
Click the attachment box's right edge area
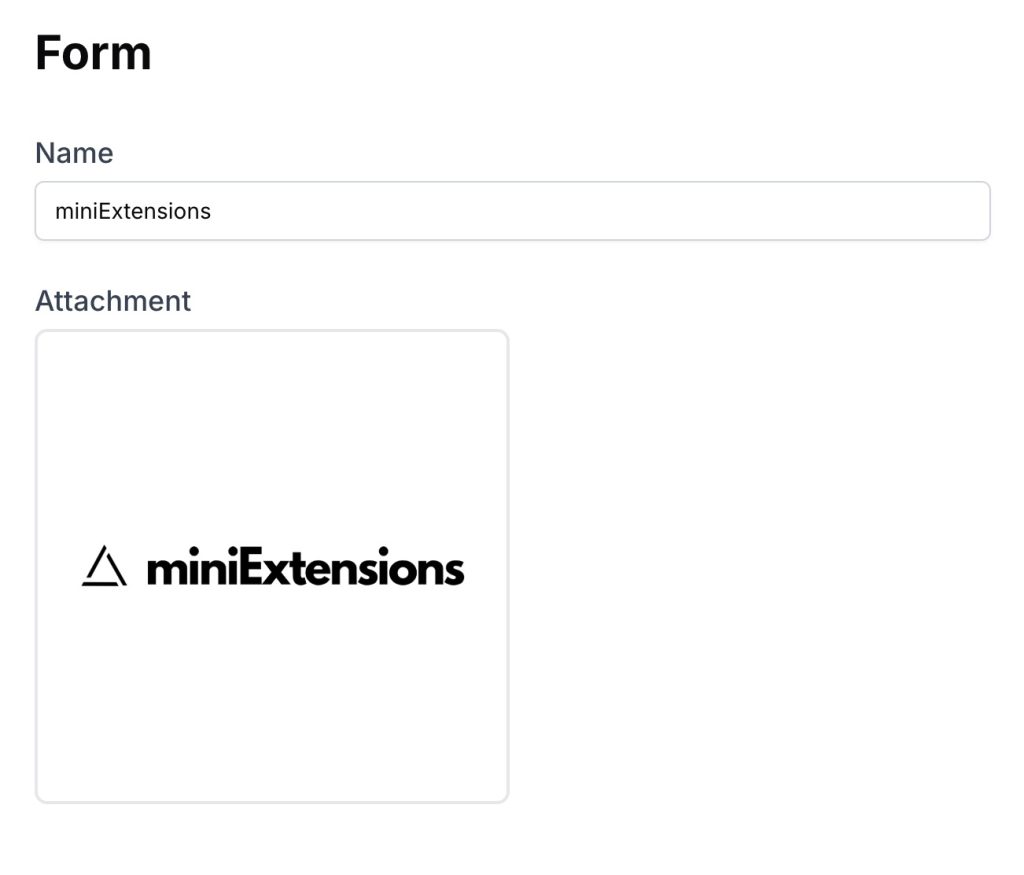[x=507, y=566]
